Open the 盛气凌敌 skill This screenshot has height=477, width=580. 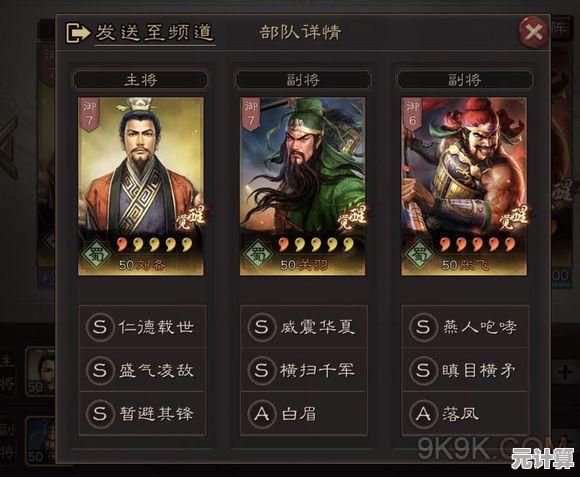coord(142,369)
